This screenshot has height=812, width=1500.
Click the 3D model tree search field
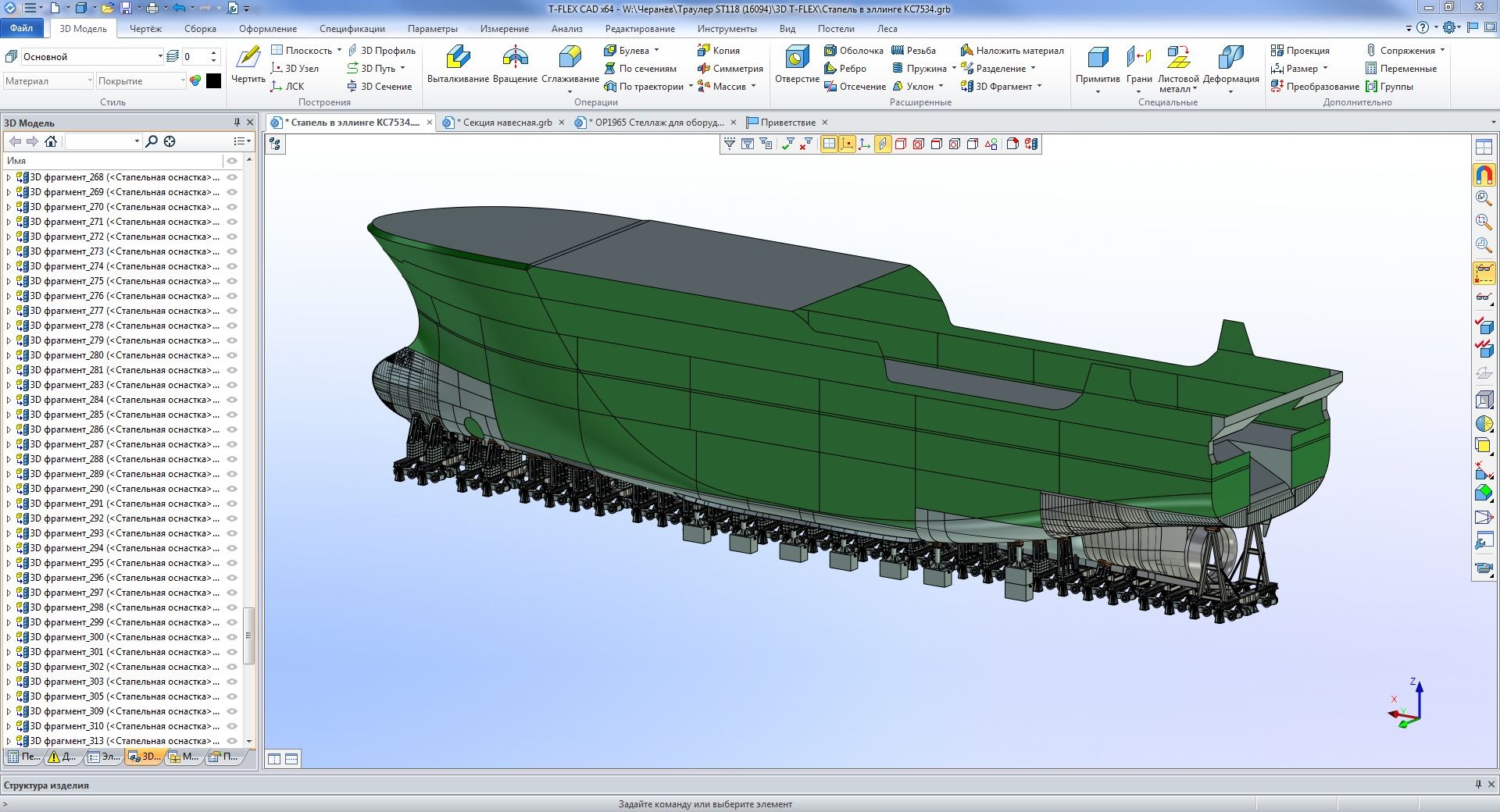point(99,141)
